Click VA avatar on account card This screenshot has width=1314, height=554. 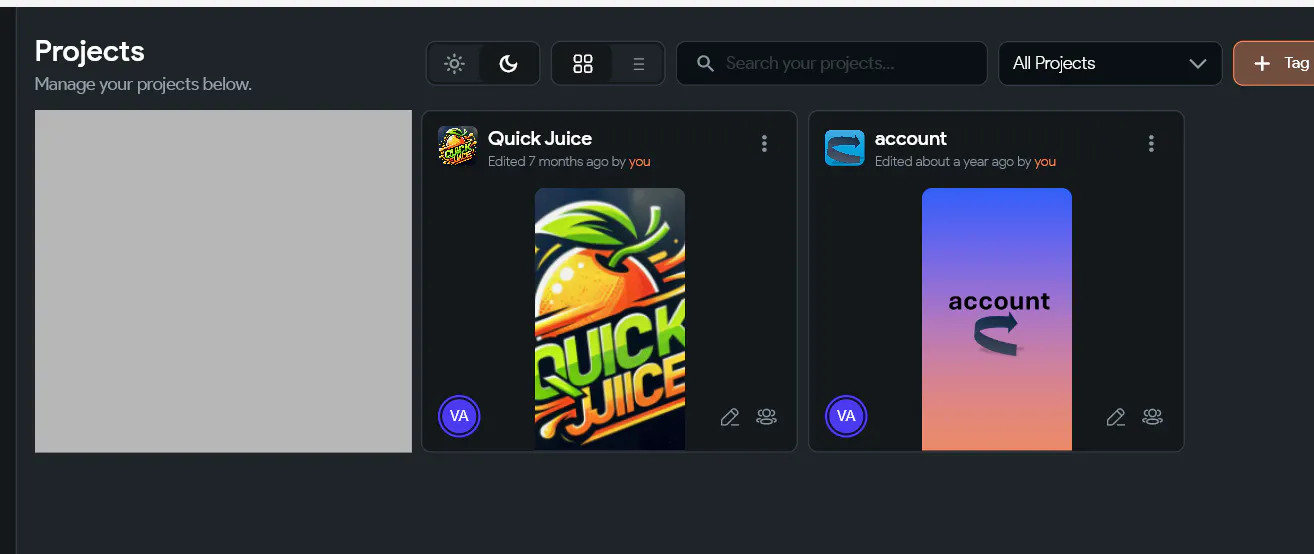click(846, 416)
